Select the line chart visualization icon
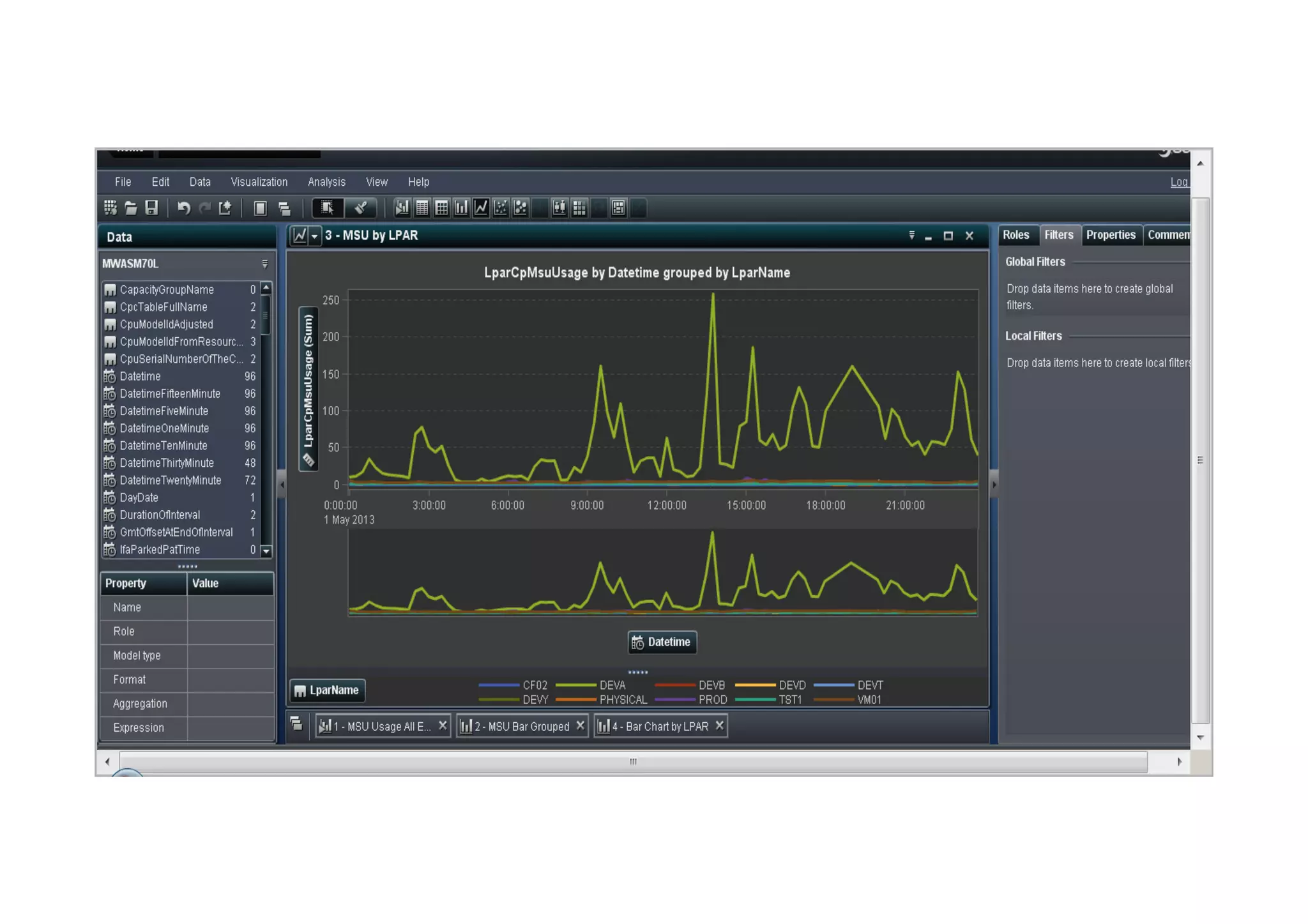Viewport: 1308px width, 924px height. (x=481, y=208)
